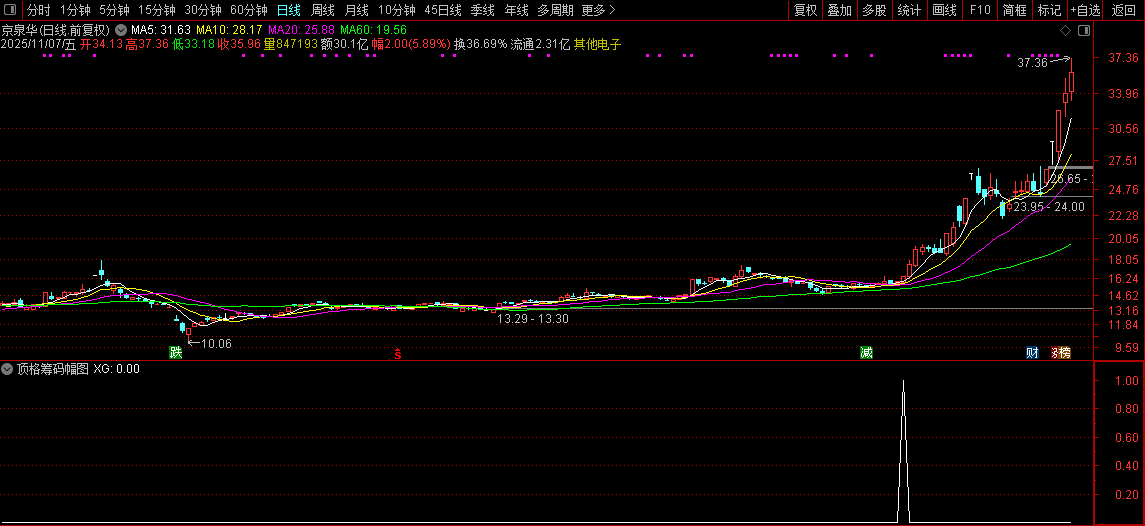Switch to 60分钟 period
The height and width of the screenshot is (526, 1145).
(248, 10)
